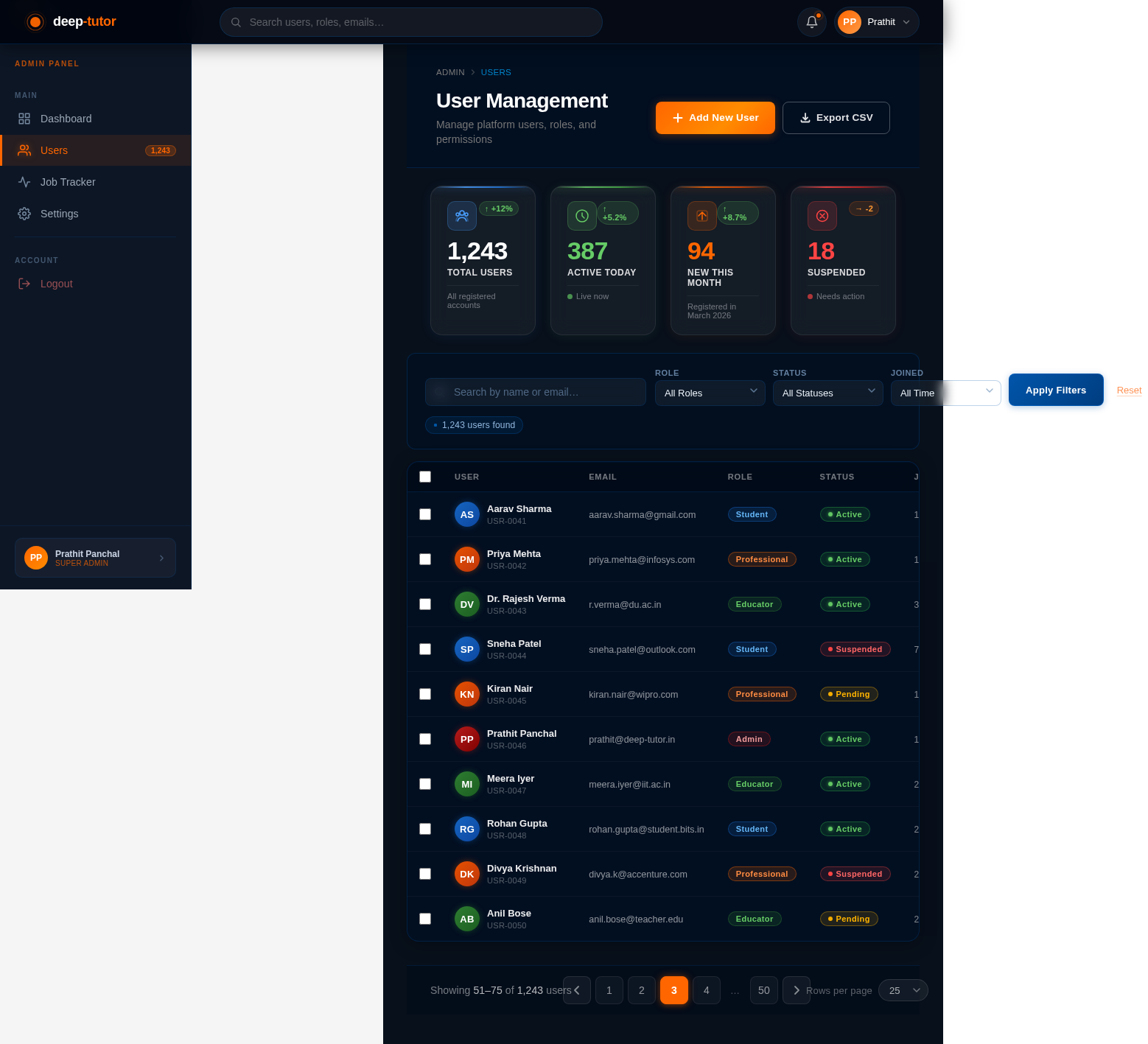
Task: Click the Active Today clock icon
Action: [581, 215]
